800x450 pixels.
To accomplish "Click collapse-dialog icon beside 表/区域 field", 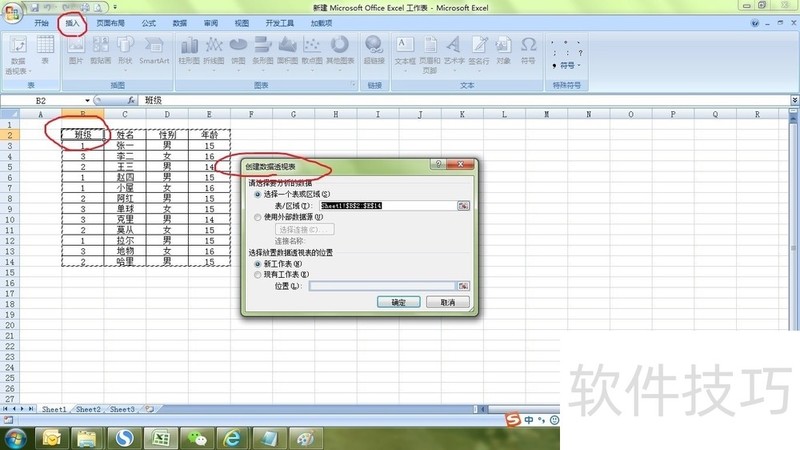I will (x=463, y=206).
